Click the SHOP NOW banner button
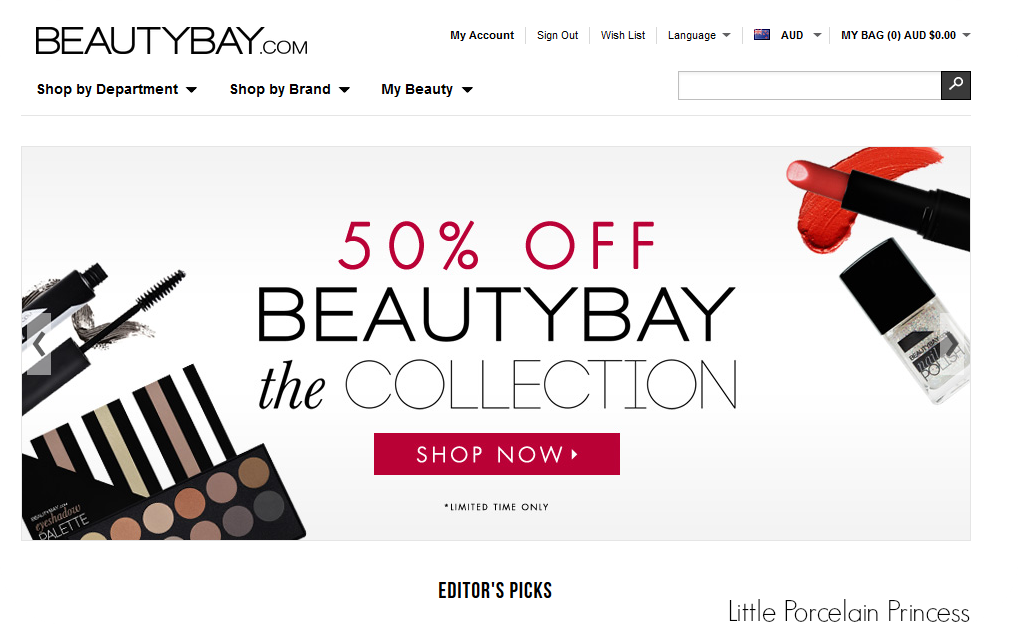 (497, 454)
